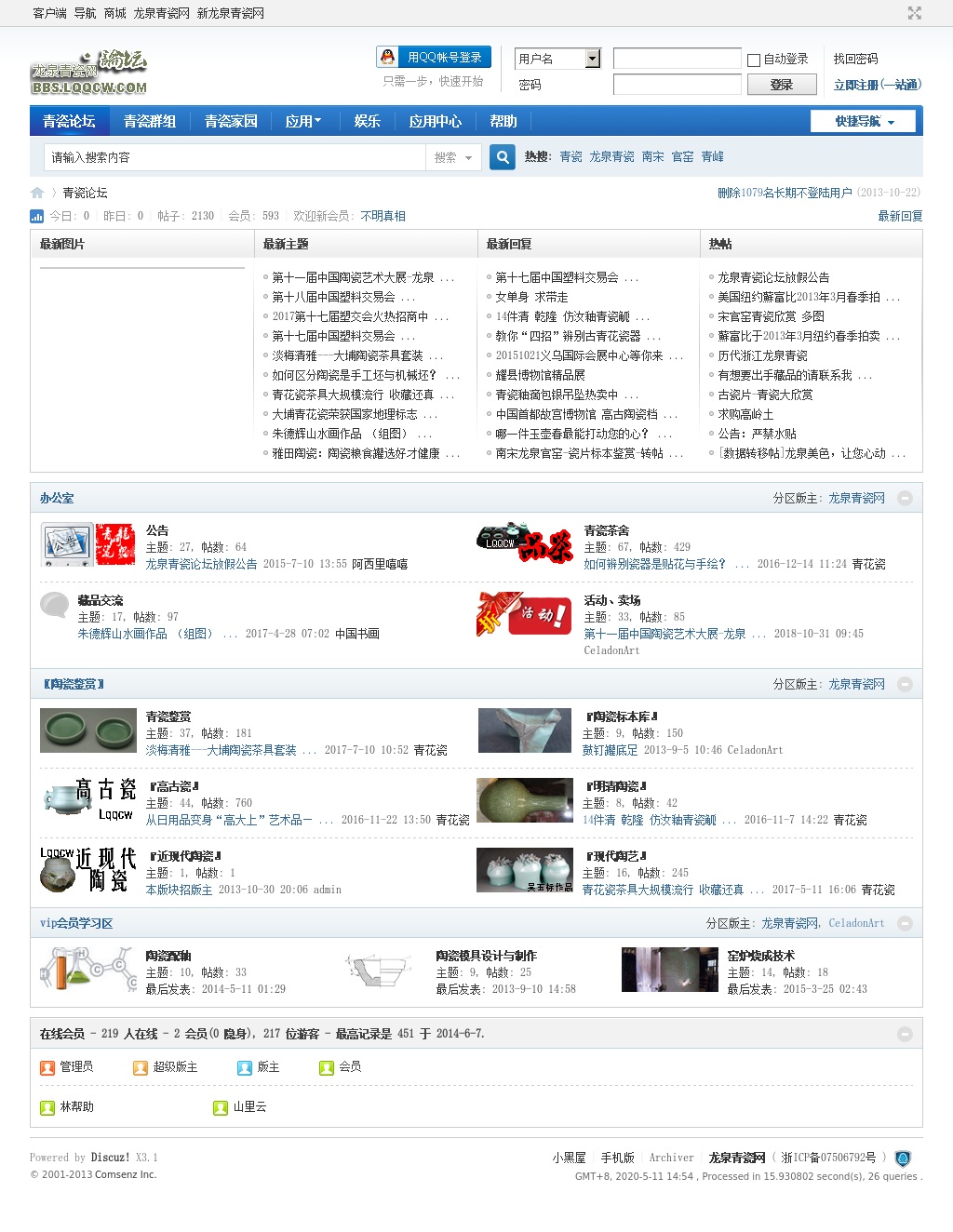Toggle the widescreen switch icon top right
Screen dimensions: 953x1232
pyautogui.click(x=915, y=13)
